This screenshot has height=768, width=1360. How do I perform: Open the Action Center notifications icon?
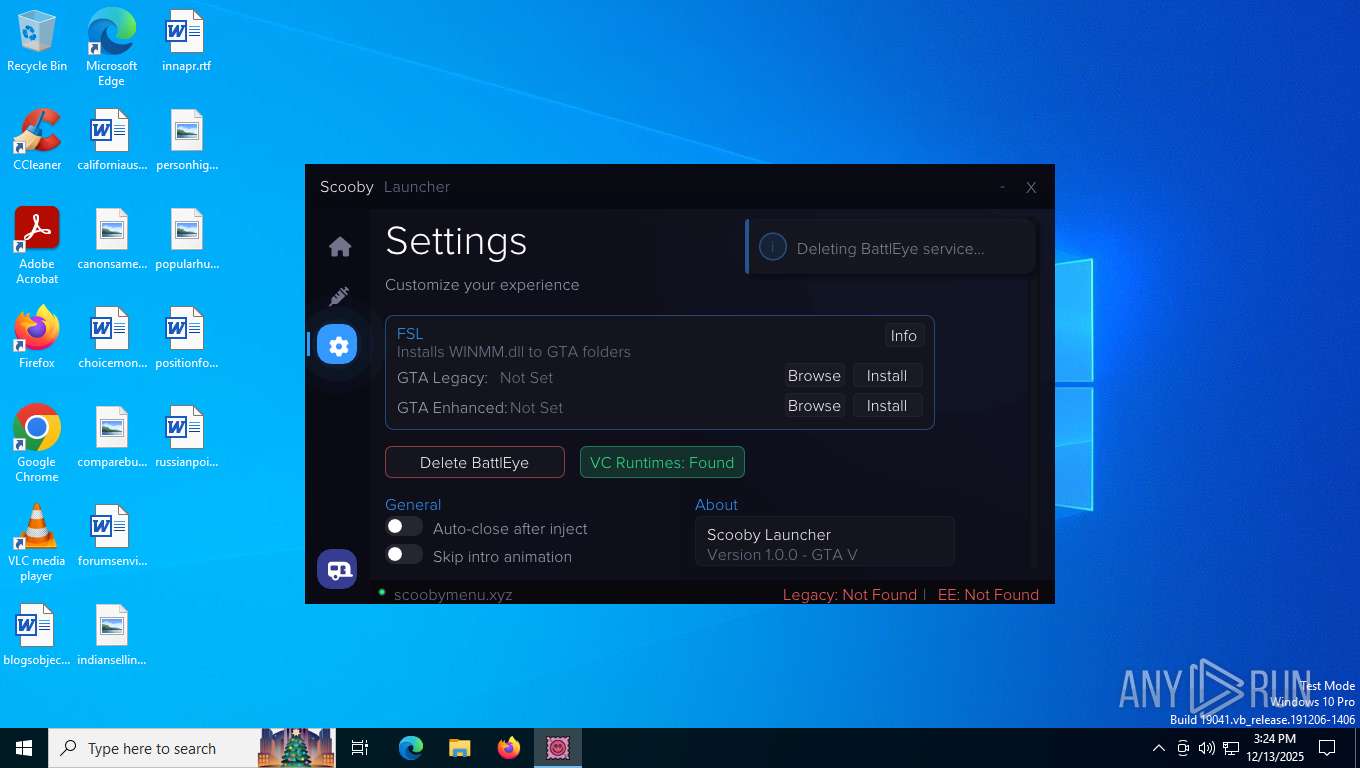(x=1328, y=748)
